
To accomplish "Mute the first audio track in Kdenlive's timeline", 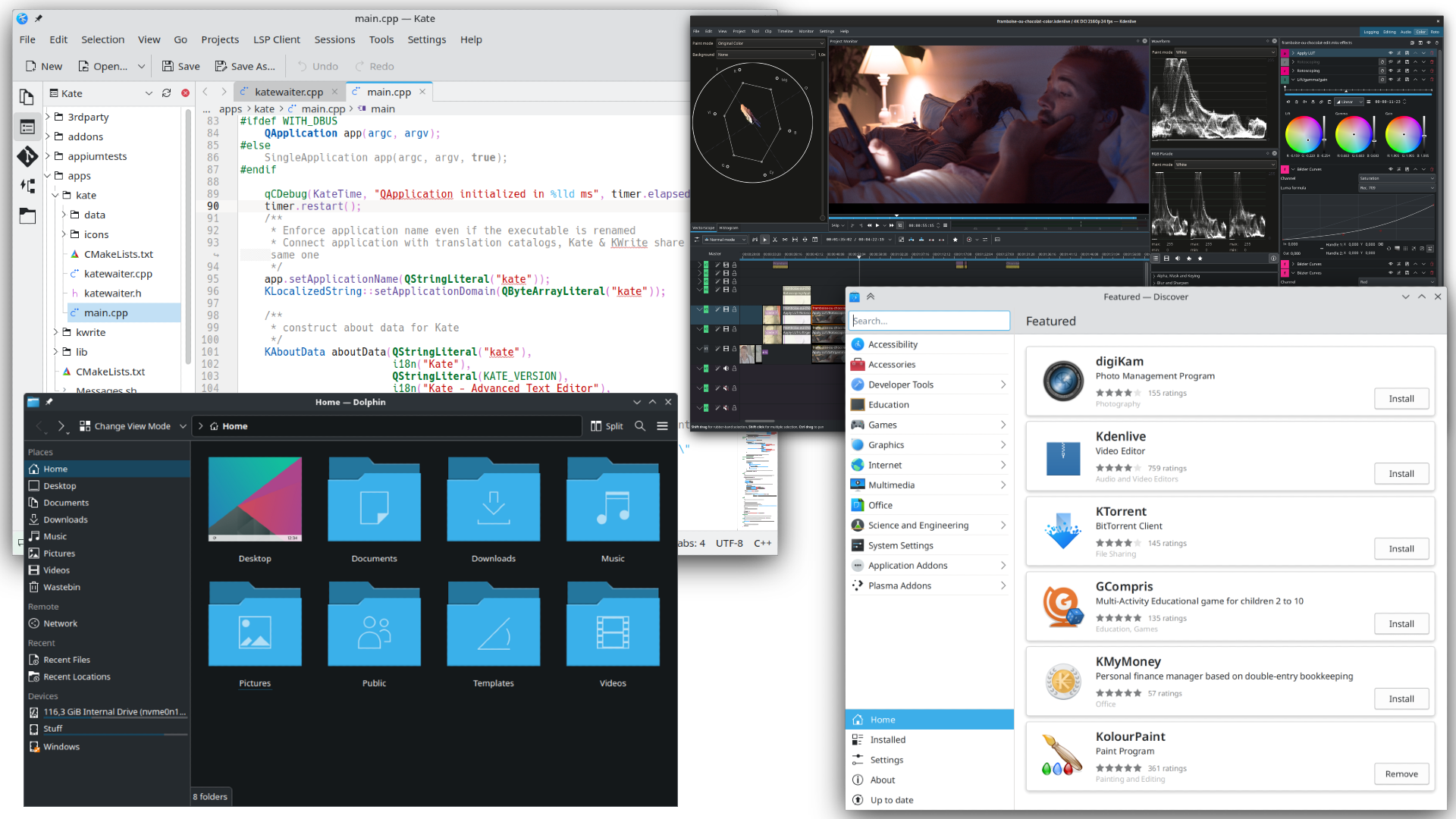I will click(726, 369).
